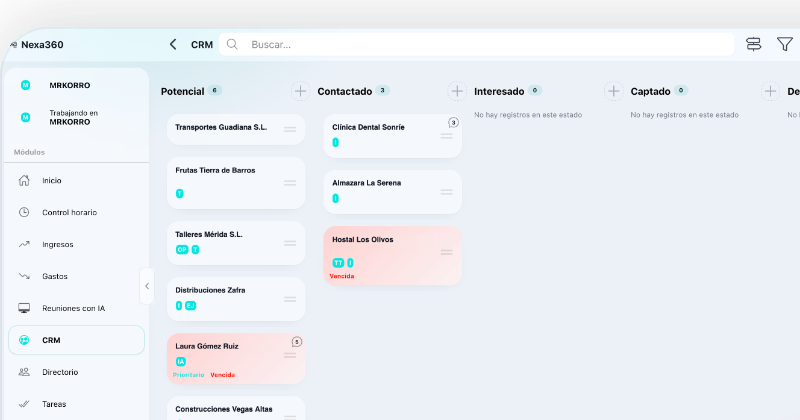Click the Directorio people icon
Image resolution: width=800 pixels, height=420 pixels.
(x=24, y=372)
